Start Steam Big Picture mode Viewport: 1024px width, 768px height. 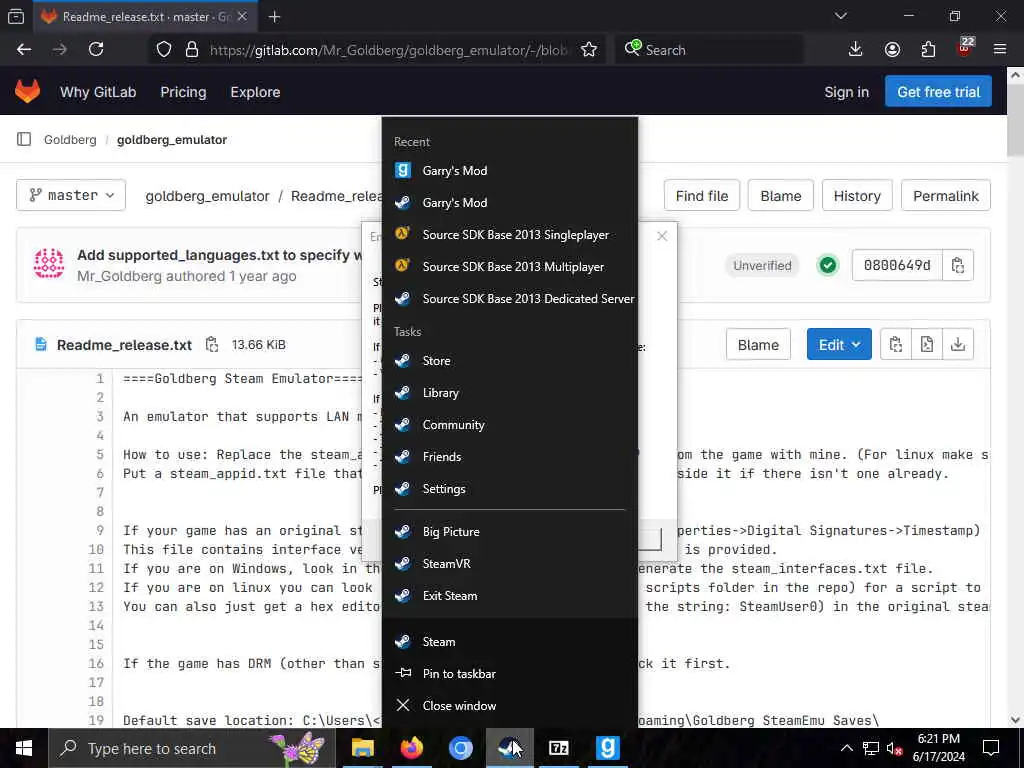coord(509,532)
